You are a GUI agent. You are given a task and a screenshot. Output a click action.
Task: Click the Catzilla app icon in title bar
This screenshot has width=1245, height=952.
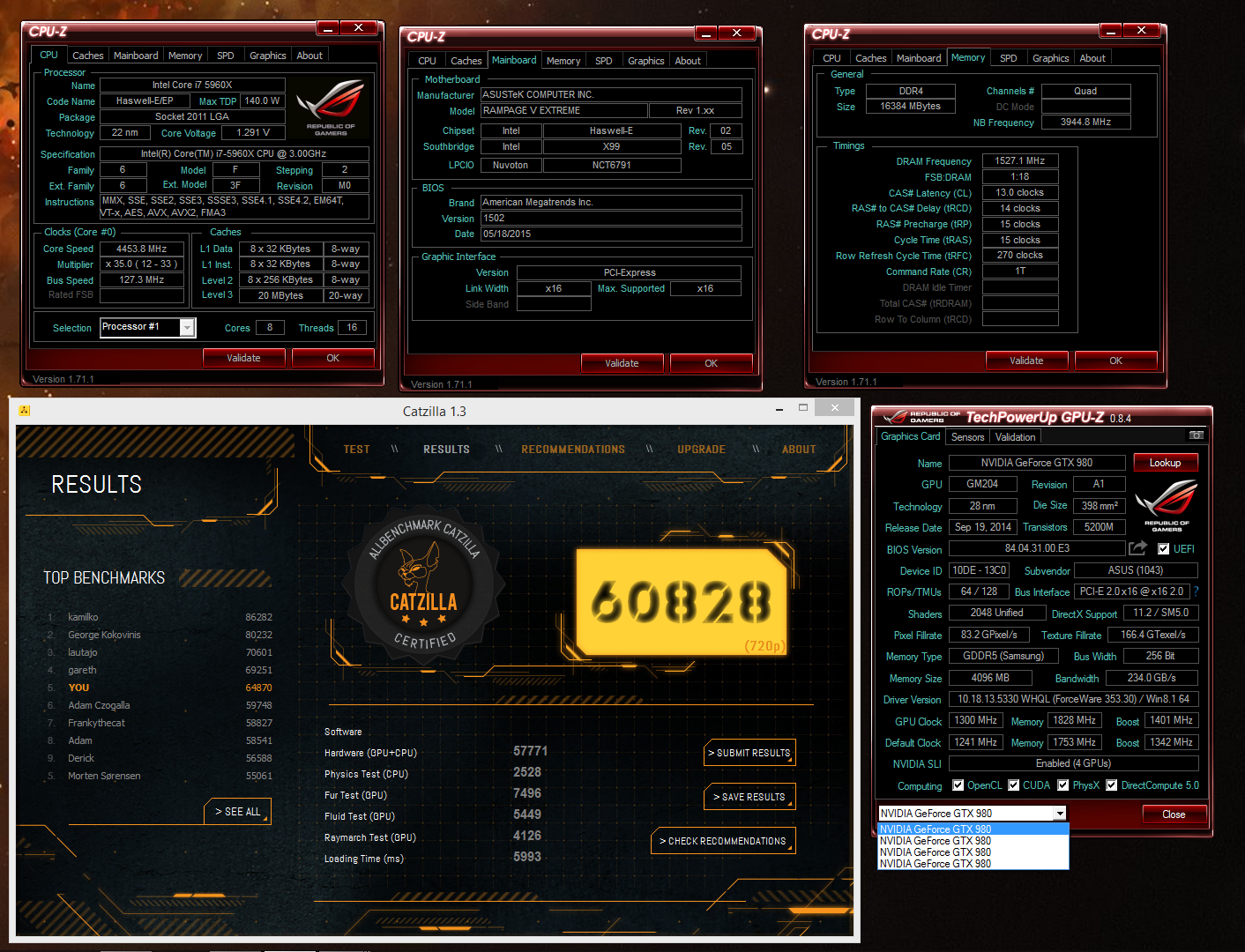pyautogui.click(x=24, y=411)
